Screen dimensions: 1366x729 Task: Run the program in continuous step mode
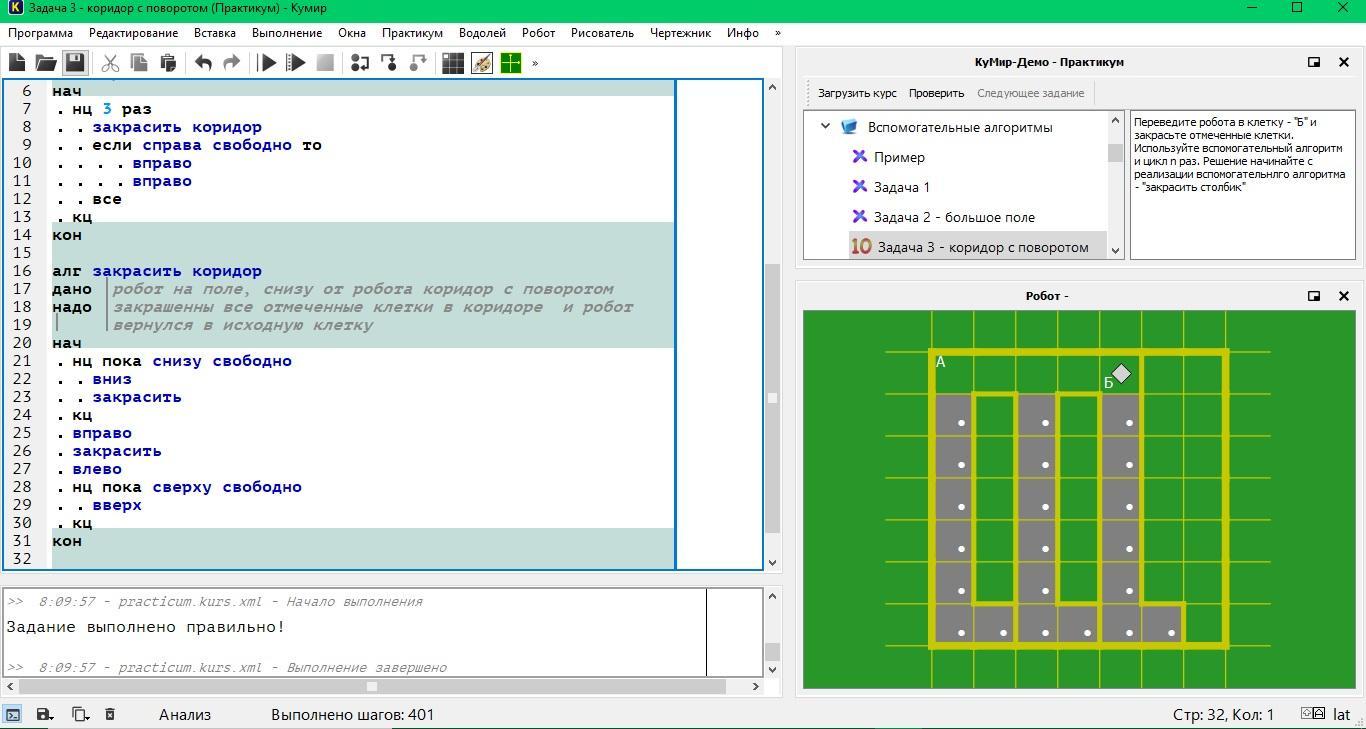click(296, 63)
